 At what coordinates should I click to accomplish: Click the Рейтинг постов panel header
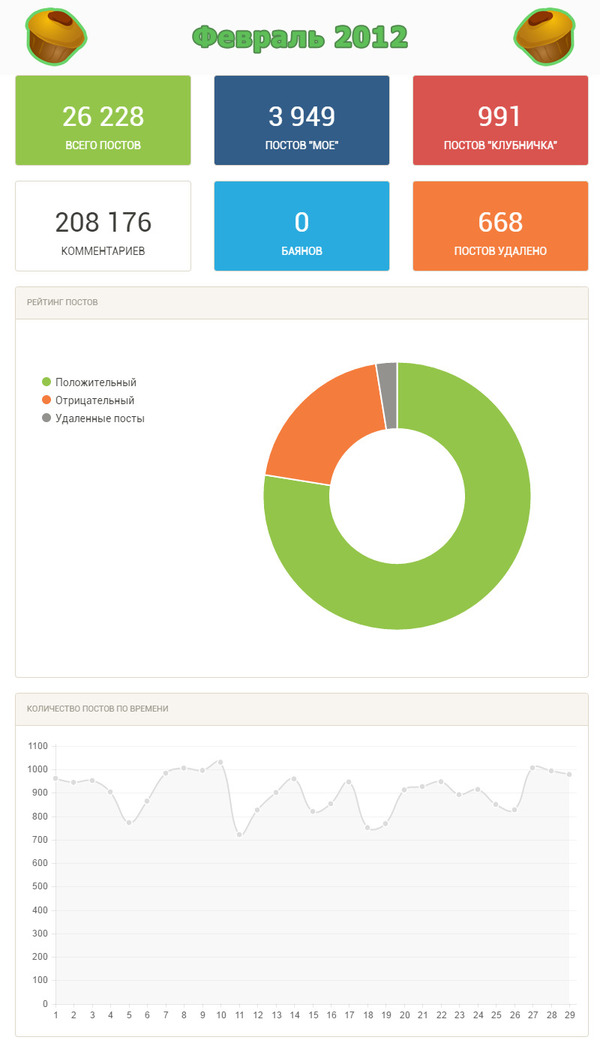coord(301,302)
